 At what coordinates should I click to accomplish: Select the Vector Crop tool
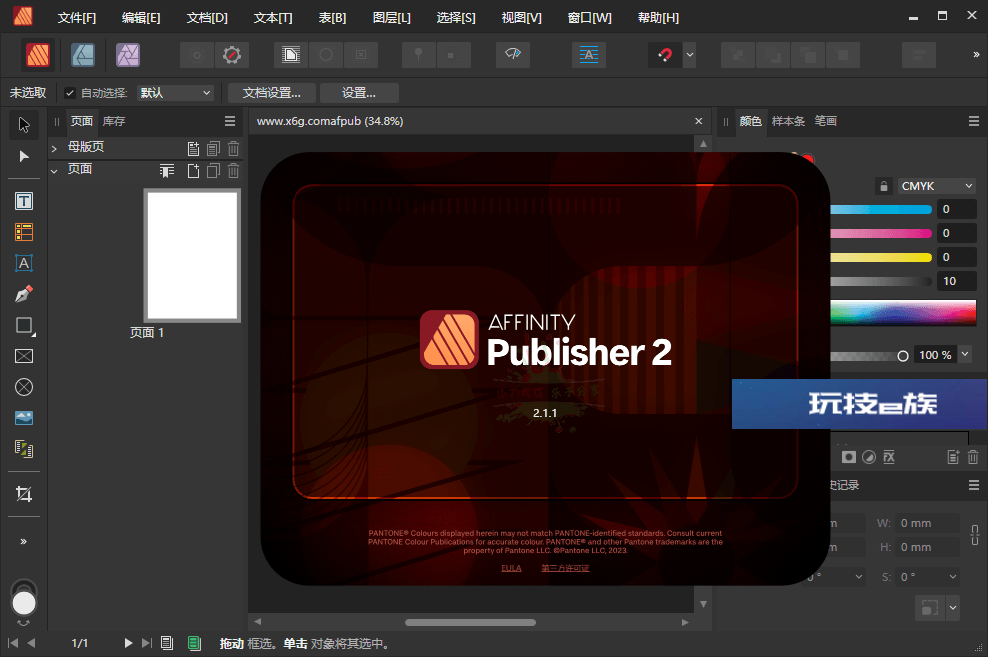point(24,494)
